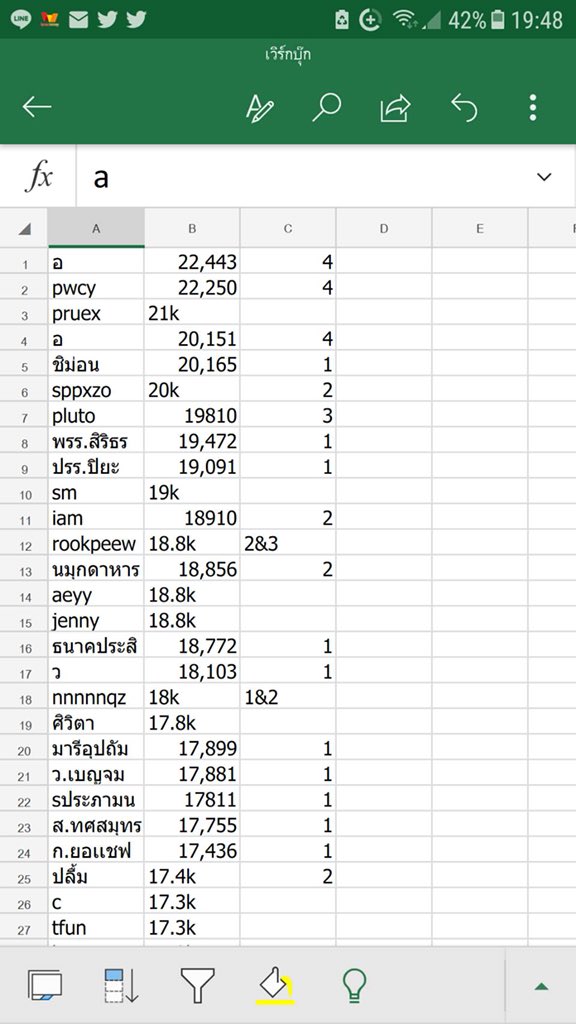Viewport: 576px width, 1024px height.
Task: Expand the bottom ribbon with the up arrow
Action: point(541,986)
